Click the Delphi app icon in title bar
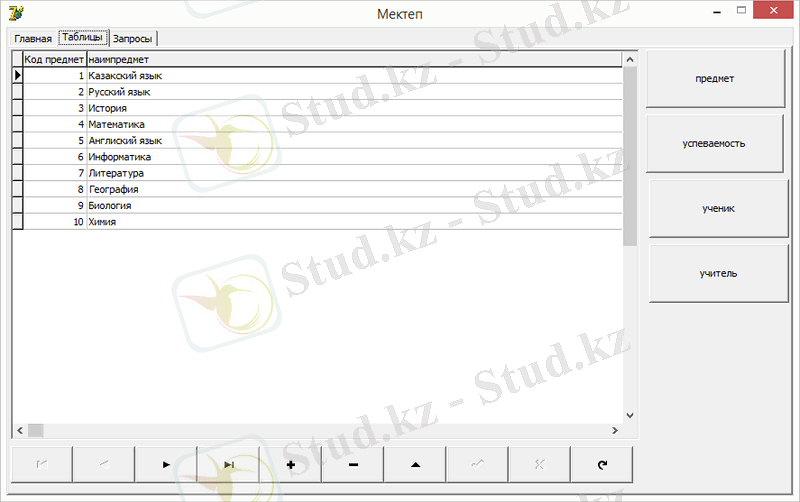The width and height of the screenshot is (800, 502). pos(16,13)
